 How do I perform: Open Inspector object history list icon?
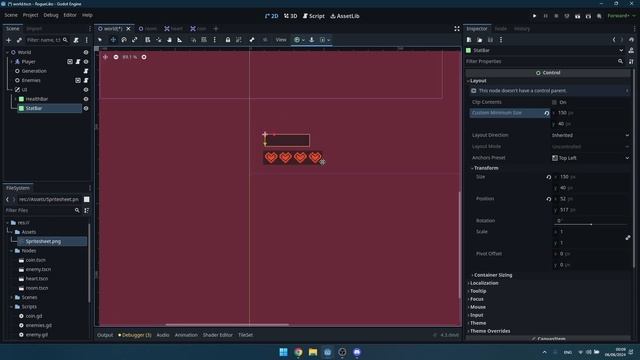(x=631, y=40)
